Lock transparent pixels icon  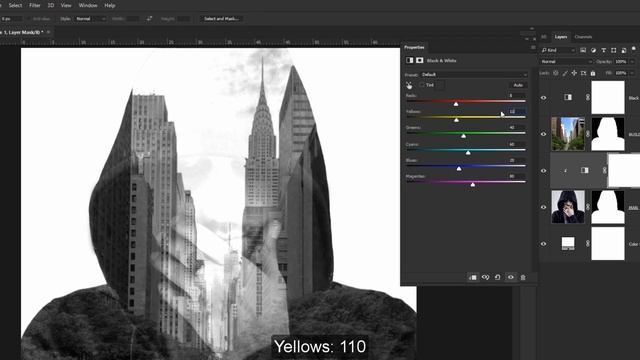(x=556, y=73)
